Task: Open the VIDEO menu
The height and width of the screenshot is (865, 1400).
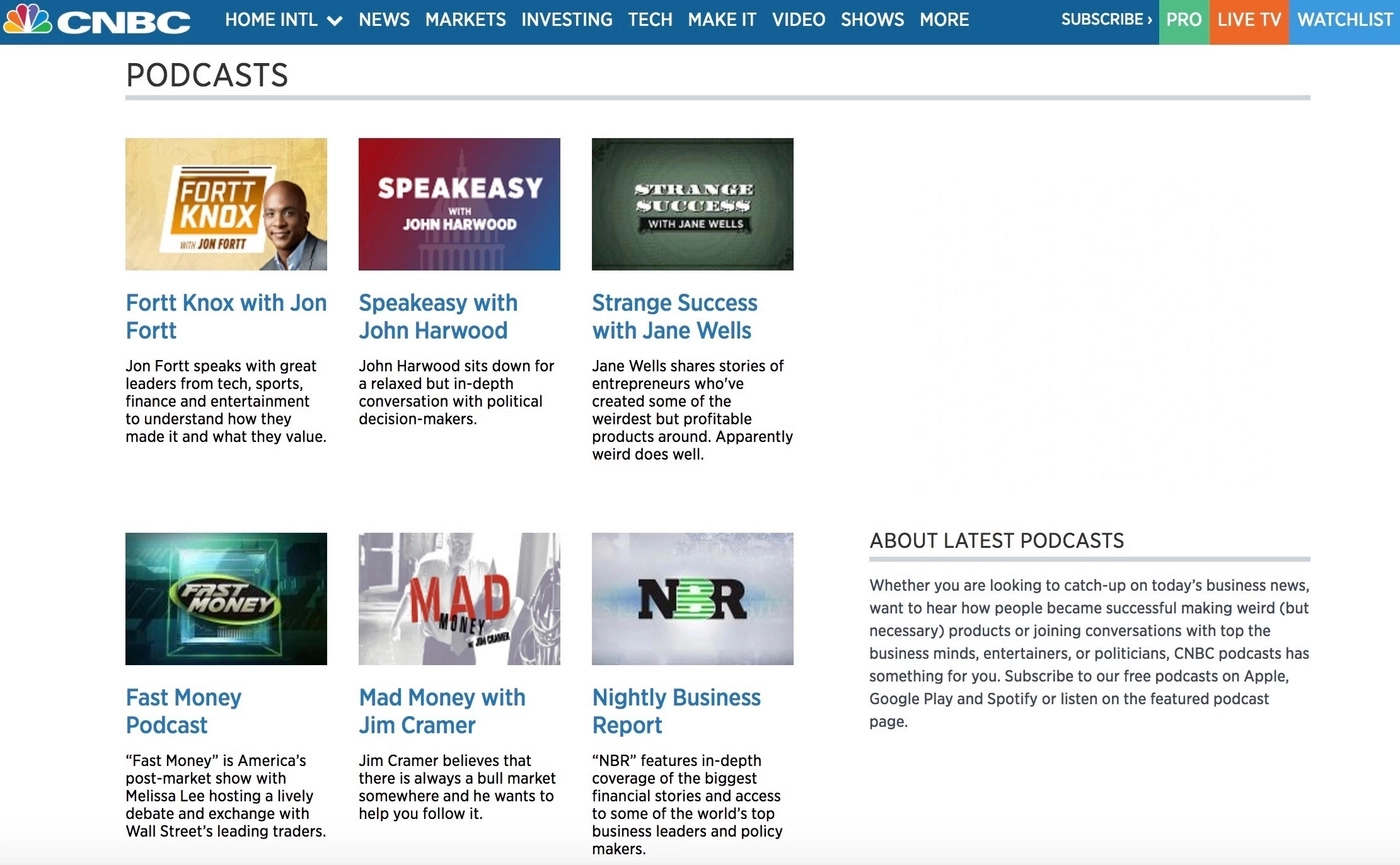Action: point(799,20)
